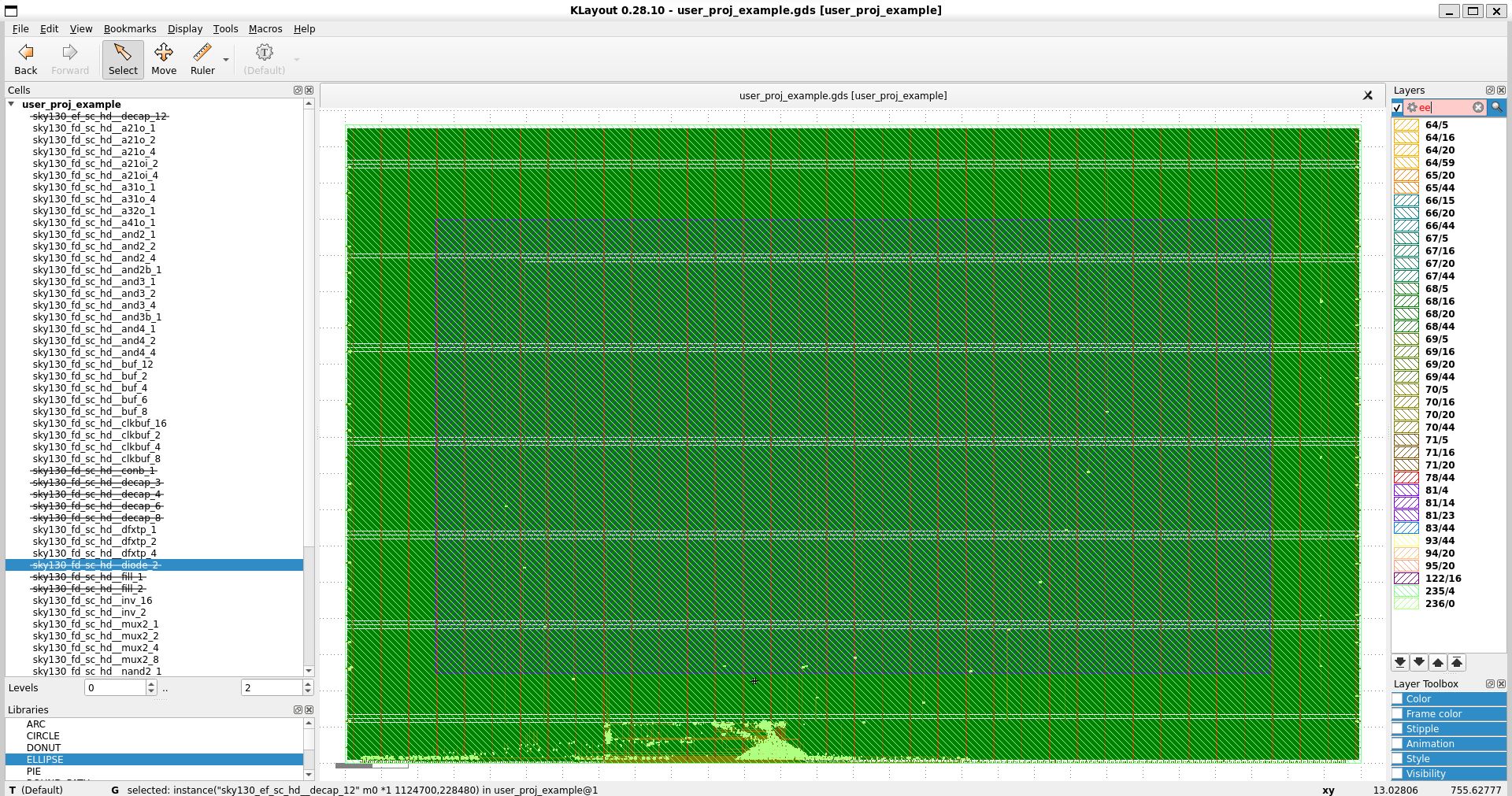Screen dimensions: 1512x796
Task: Click the cell list's down scroll arrow
Action: tap(309, 671)
